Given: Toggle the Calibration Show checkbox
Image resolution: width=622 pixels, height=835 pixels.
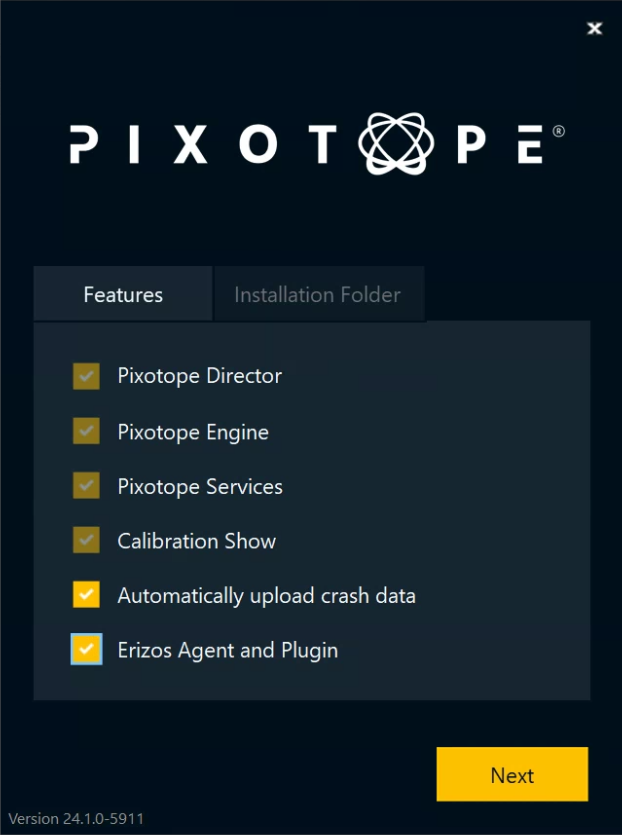Looking at the screenshot, I should click(x=86, y=541).
